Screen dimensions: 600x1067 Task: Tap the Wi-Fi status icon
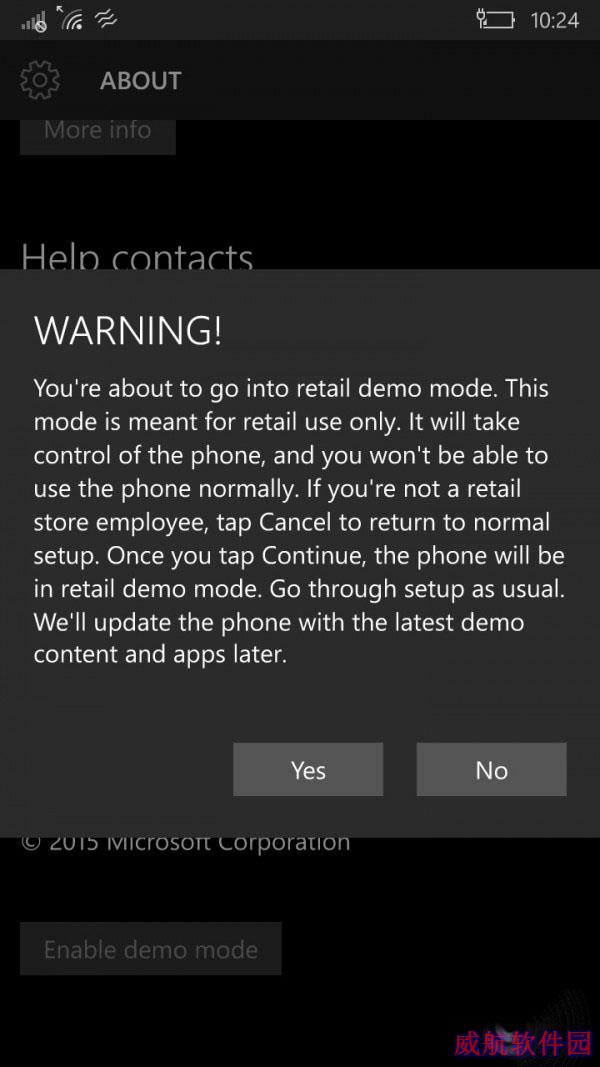click(x=72, y=21)
